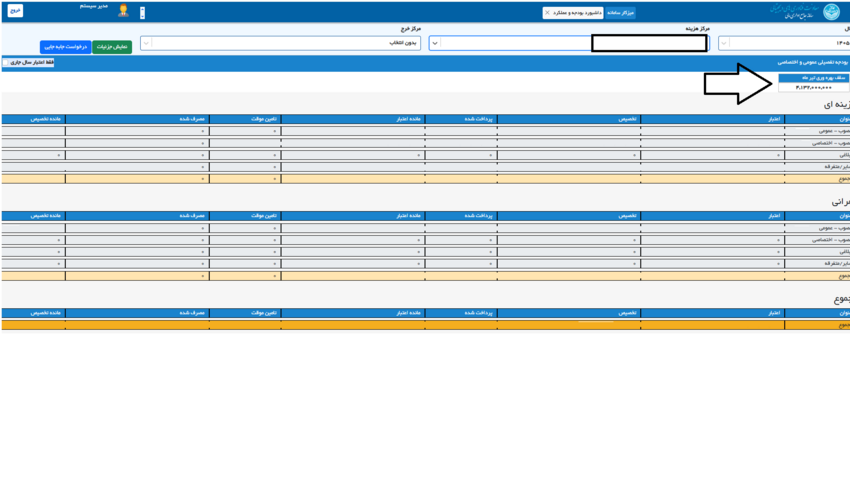850x500 pixels.
Task: Open the مدیر سیستم user avatar icon
Action: pyautogui.click(x=123, y=11)
